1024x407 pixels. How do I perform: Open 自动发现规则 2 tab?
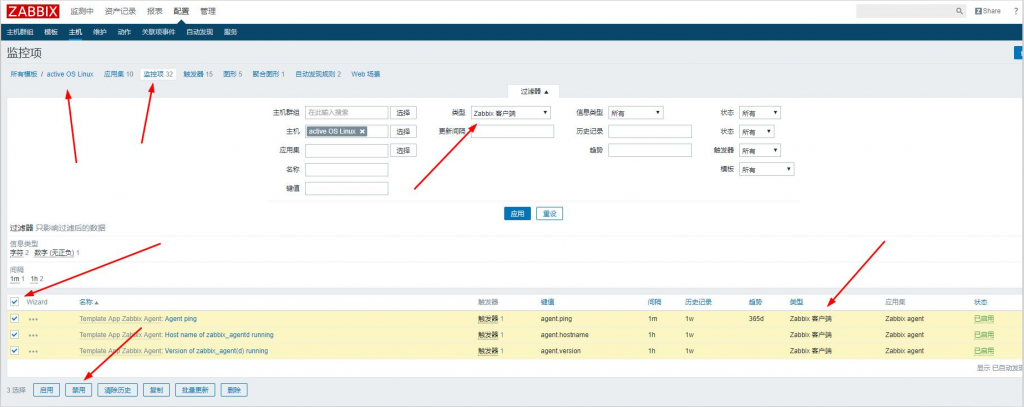click(318, 74)
